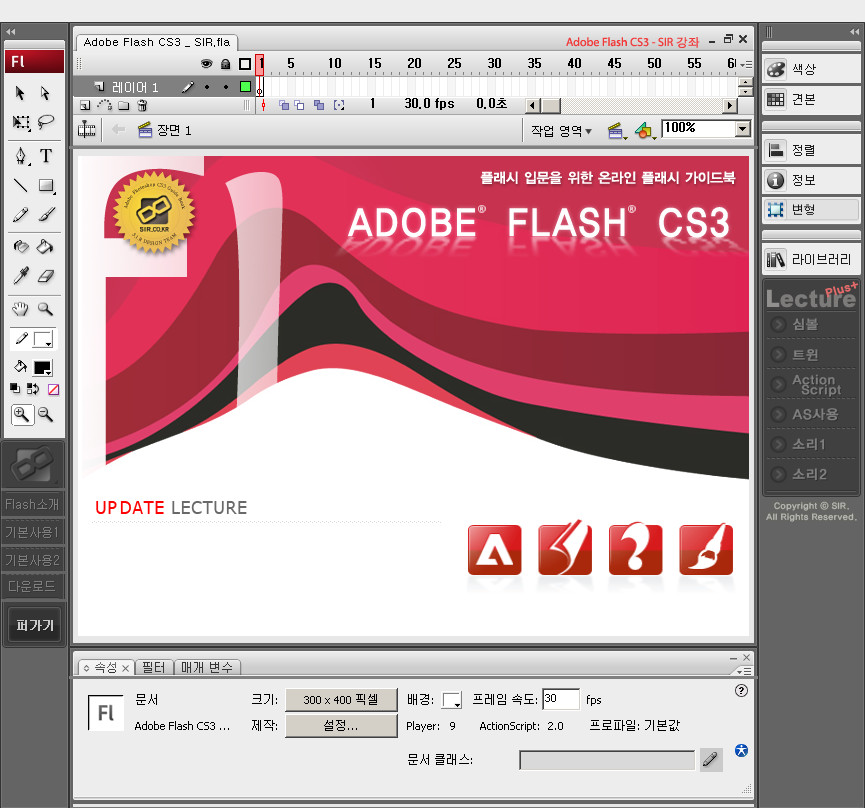This screenshot has height=808, width=865.
Task: Click the 퍼가기 button
Action: [34, 625]
